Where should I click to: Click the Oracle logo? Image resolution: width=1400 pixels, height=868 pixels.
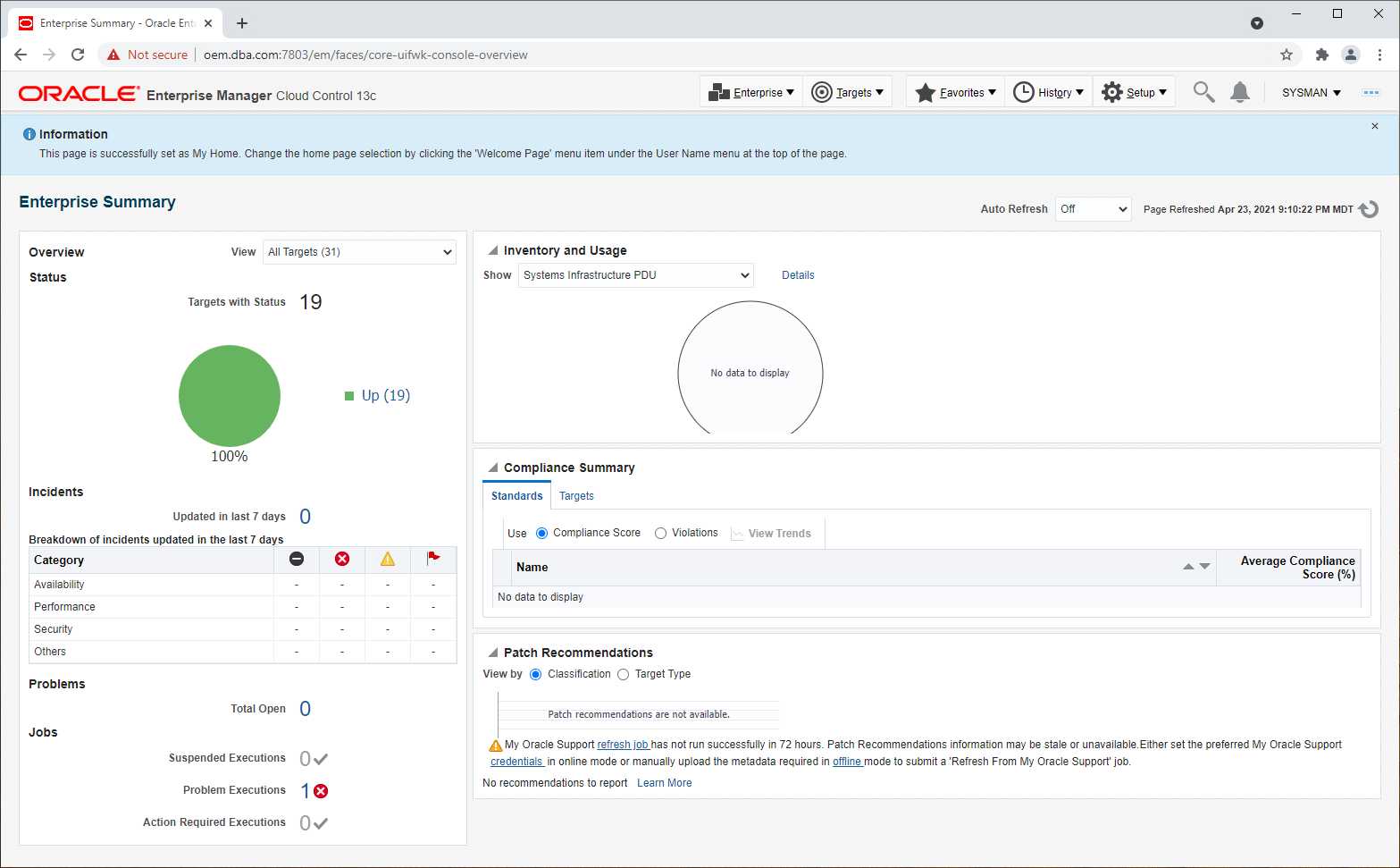click(80, 94)
